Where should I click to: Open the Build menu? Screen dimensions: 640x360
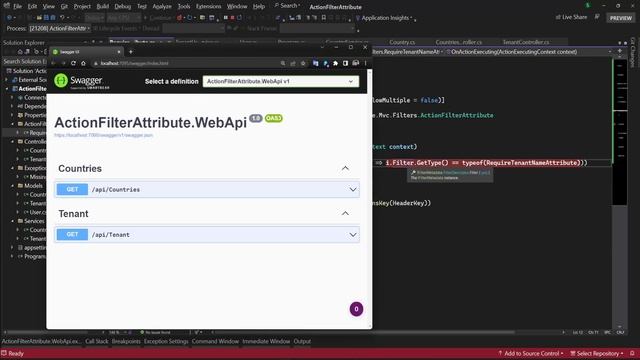[102, 7]
